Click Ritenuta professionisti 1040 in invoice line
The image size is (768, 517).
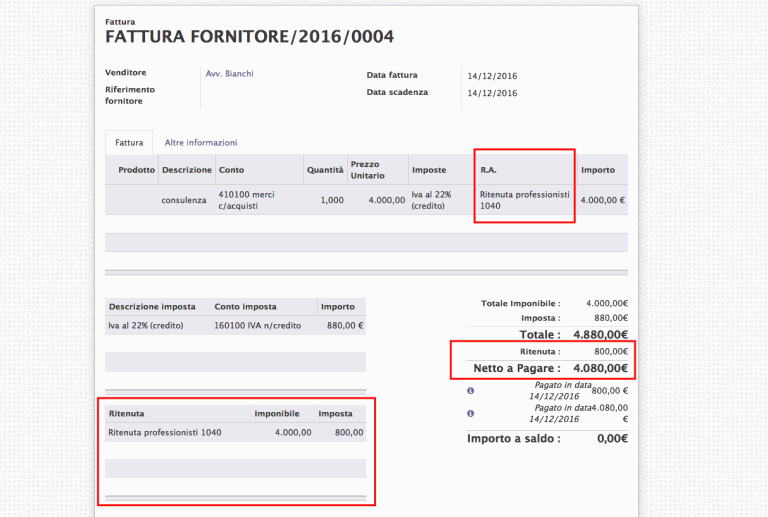pos(525,200)
